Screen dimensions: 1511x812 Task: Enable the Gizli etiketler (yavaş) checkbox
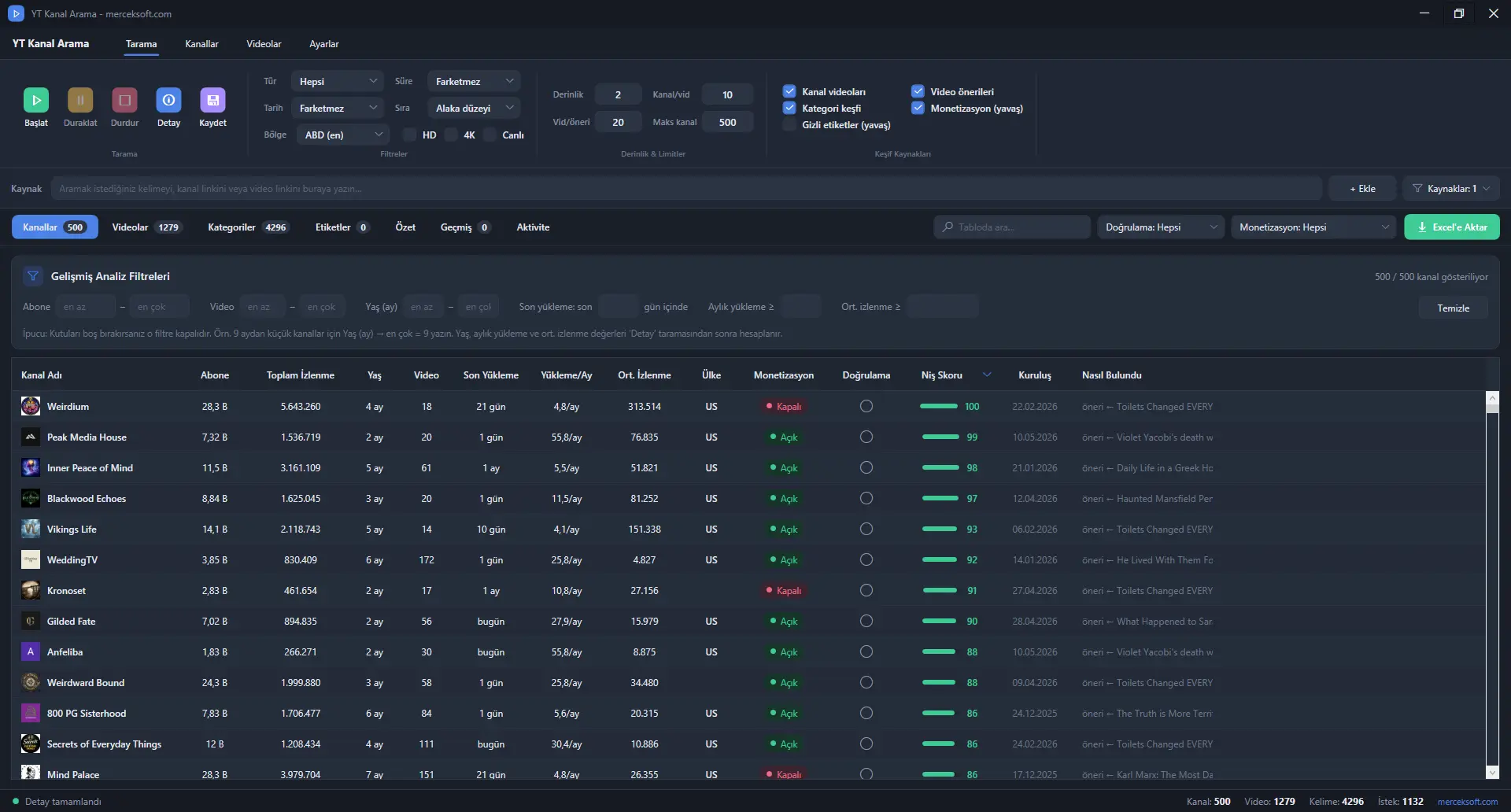pos(789,124)
